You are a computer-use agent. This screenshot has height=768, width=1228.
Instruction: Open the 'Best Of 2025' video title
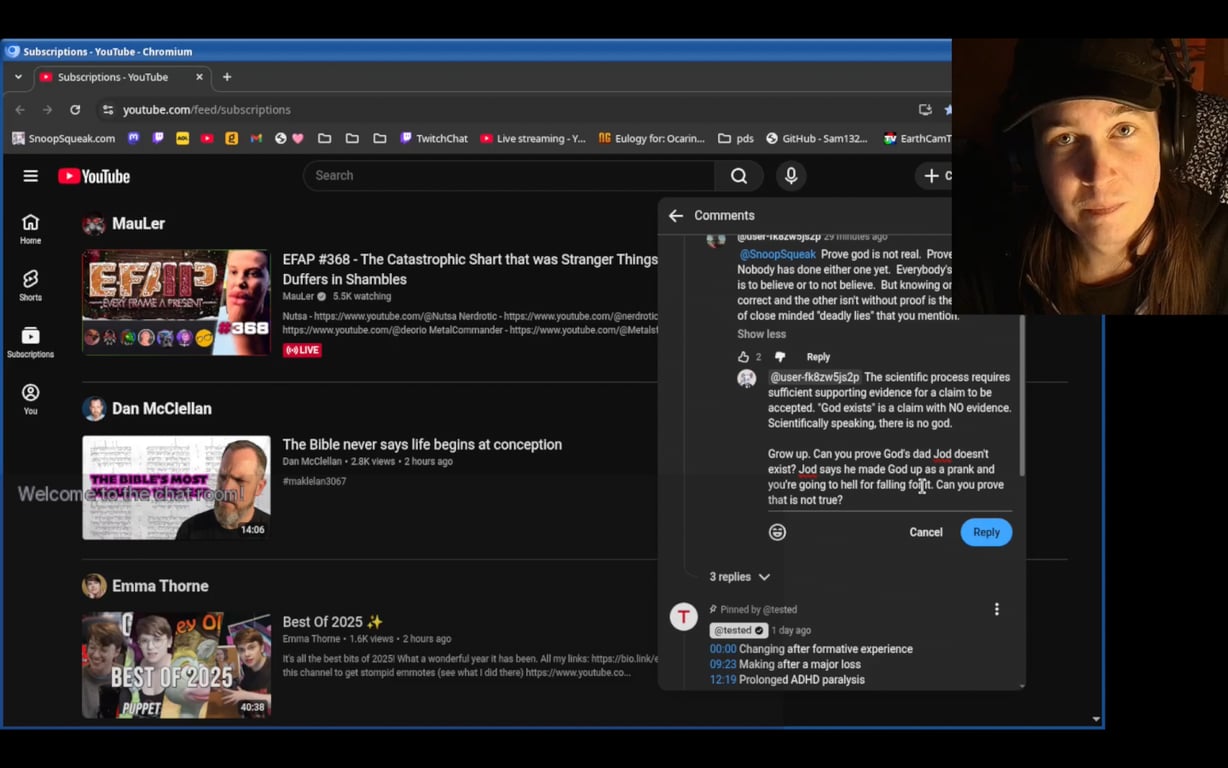point(333,622)
